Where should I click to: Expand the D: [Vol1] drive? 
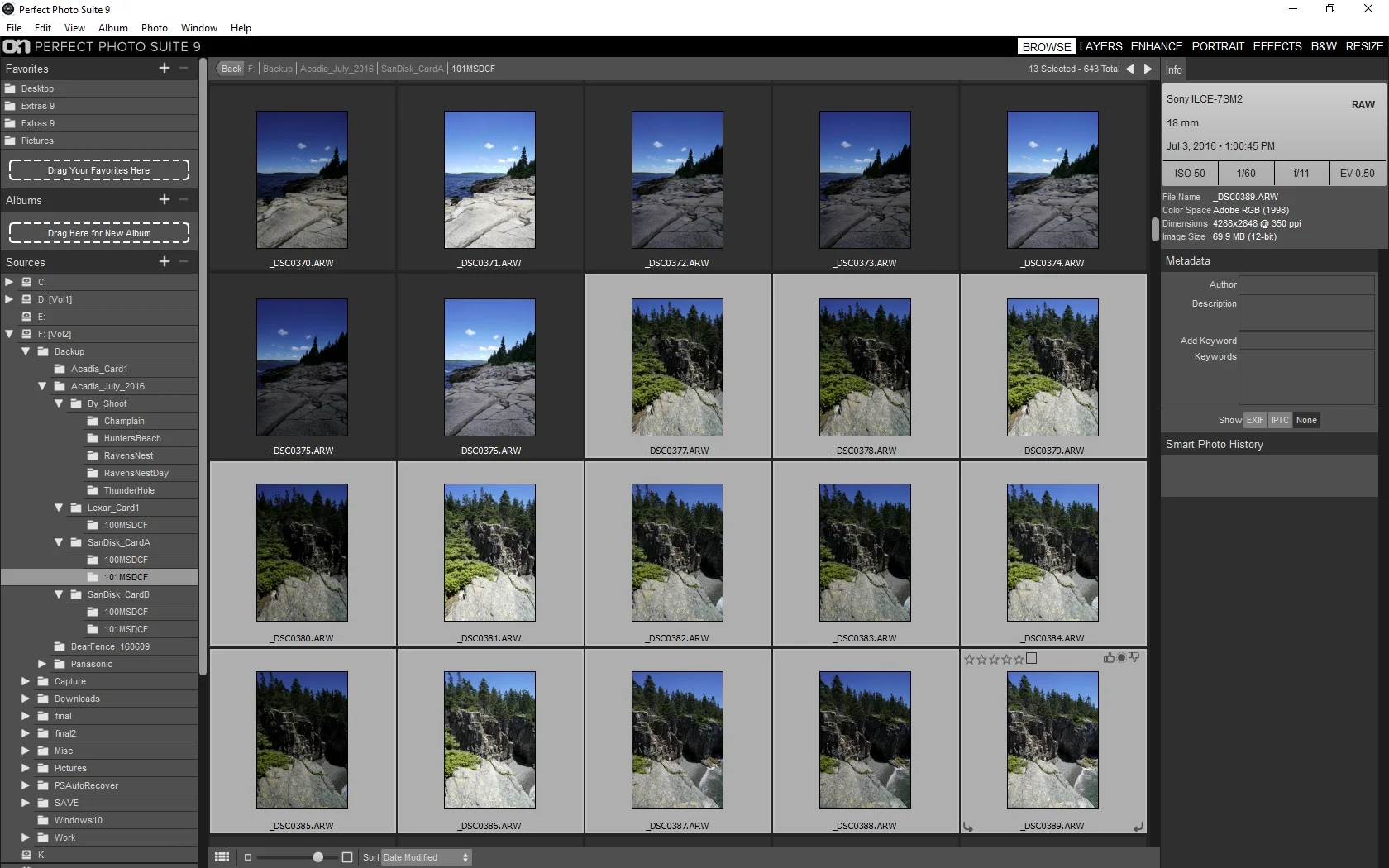coord(9,299)
